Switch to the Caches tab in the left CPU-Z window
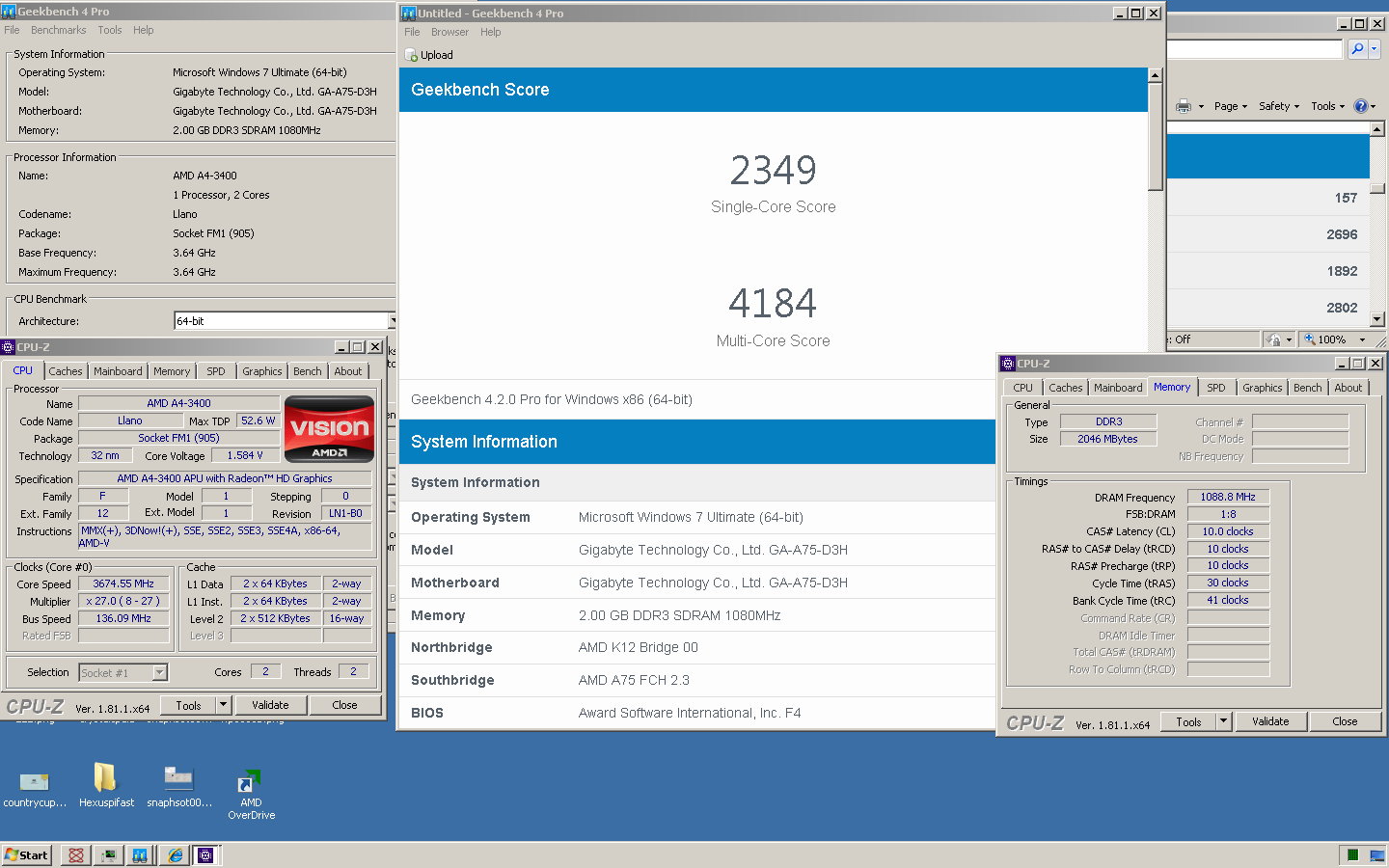The width and height of the screenshot is (1389, 868). 66,371
